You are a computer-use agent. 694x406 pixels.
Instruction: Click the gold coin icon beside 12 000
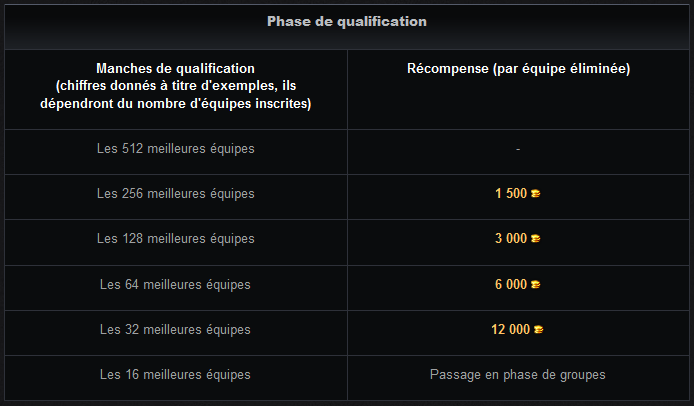tap(538, 329)
